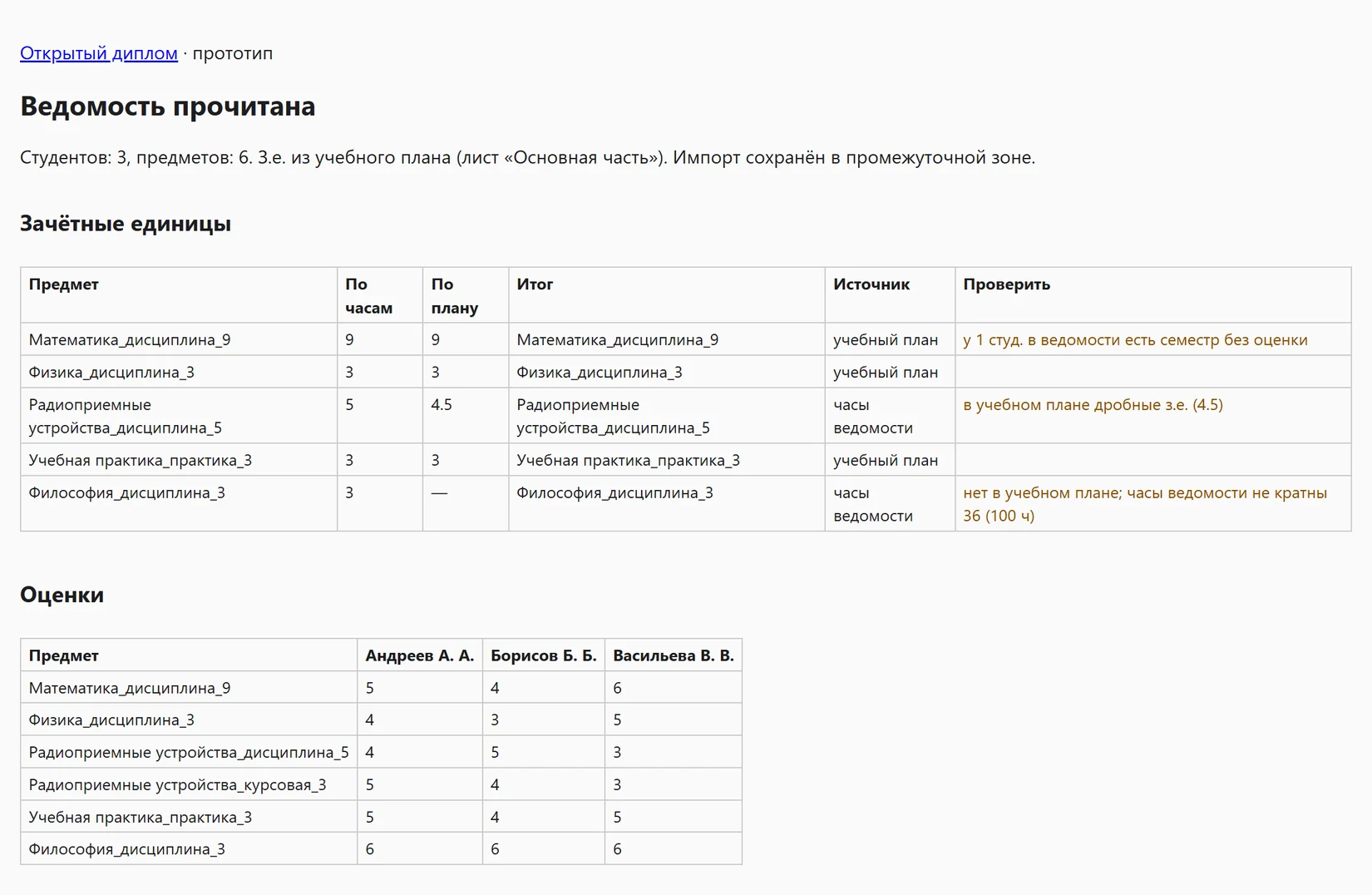Click «учебный план» source in the Физика row

point(886,372)
